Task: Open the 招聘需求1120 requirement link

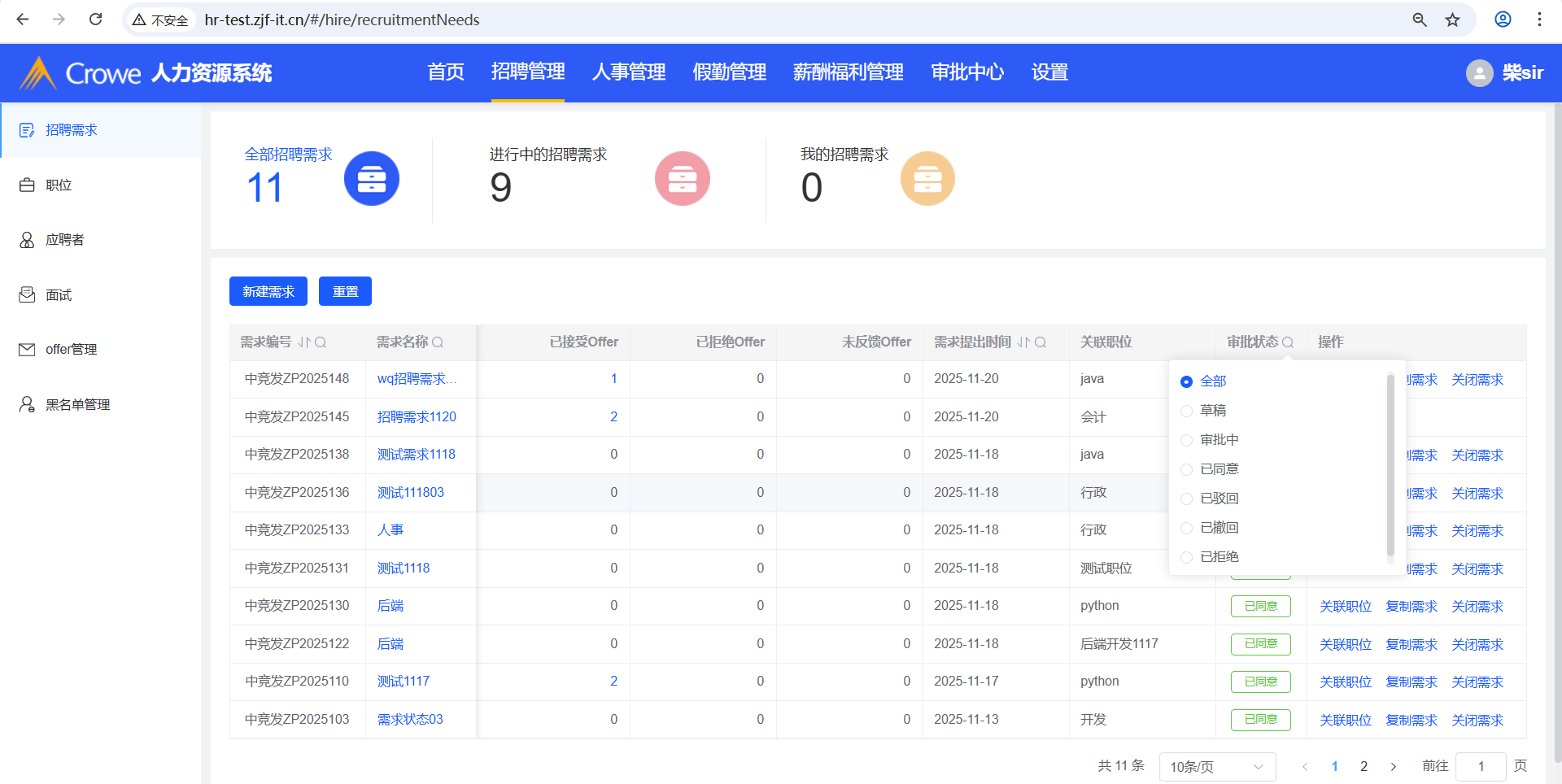Action: (416, 416)
